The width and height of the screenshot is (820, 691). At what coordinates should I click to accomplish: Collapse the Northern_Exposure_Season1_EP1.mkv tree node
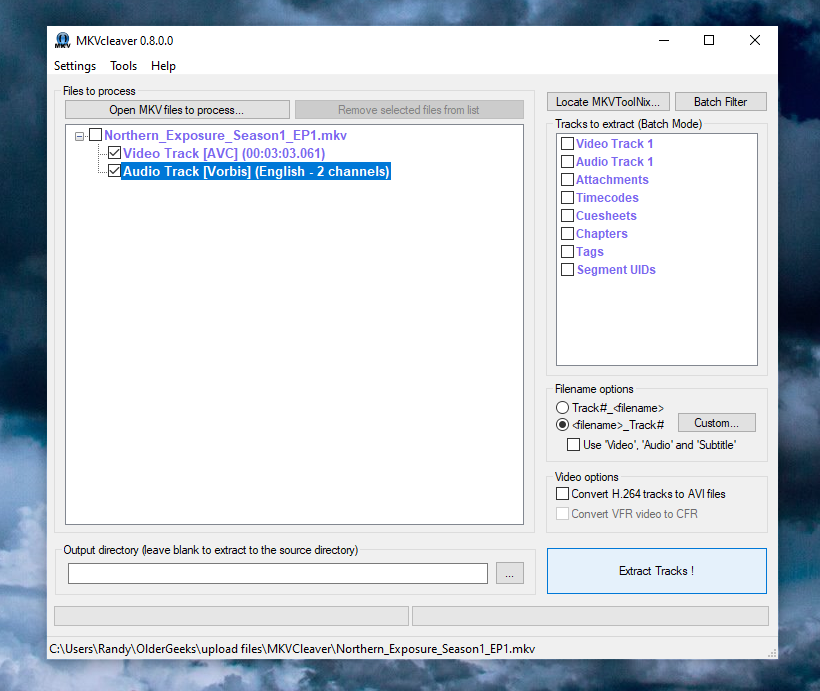pyautogui.click(x=79, y=136)
